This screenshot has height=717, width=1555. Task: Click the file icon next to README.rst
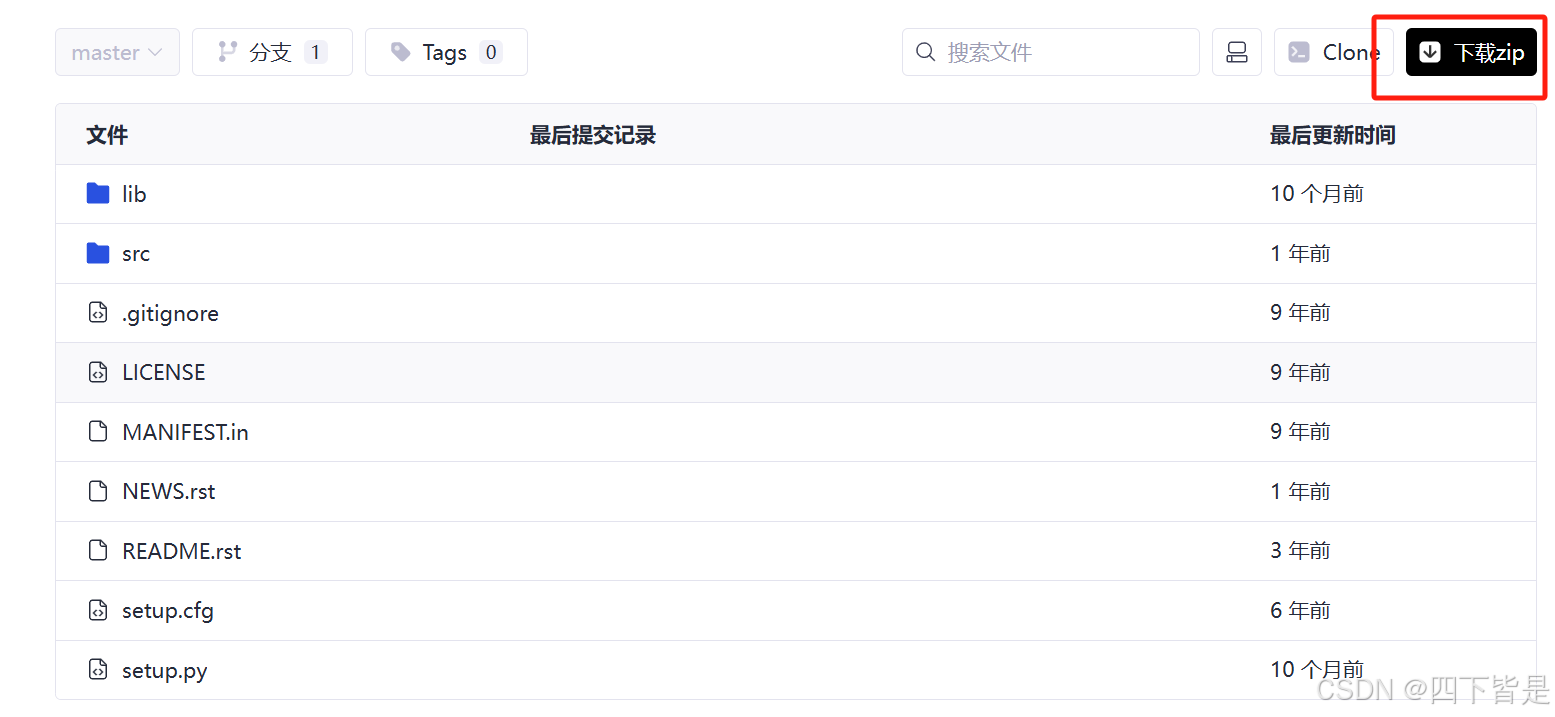[97, 550]
